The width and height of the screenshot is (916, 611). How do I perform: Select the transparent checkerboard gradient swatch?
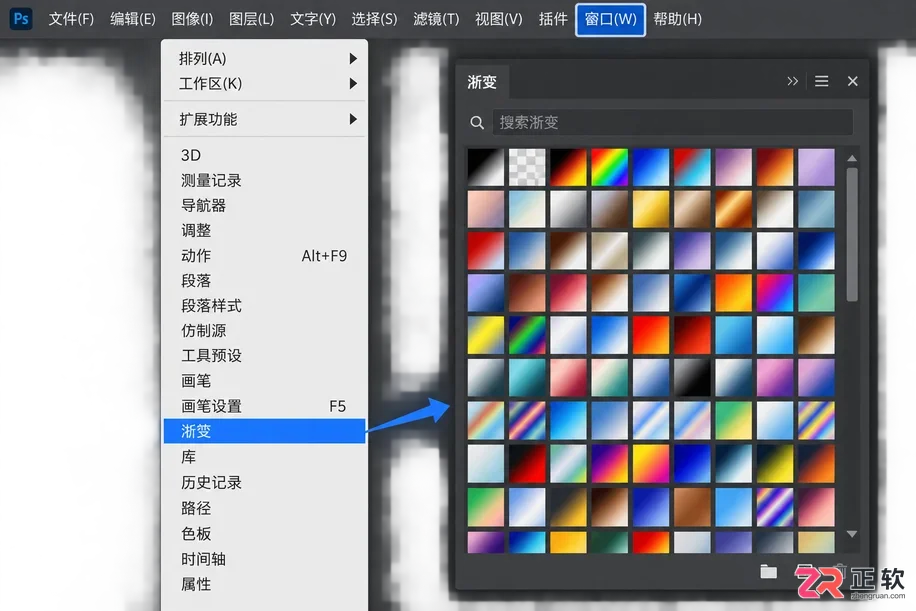point(527,167)
